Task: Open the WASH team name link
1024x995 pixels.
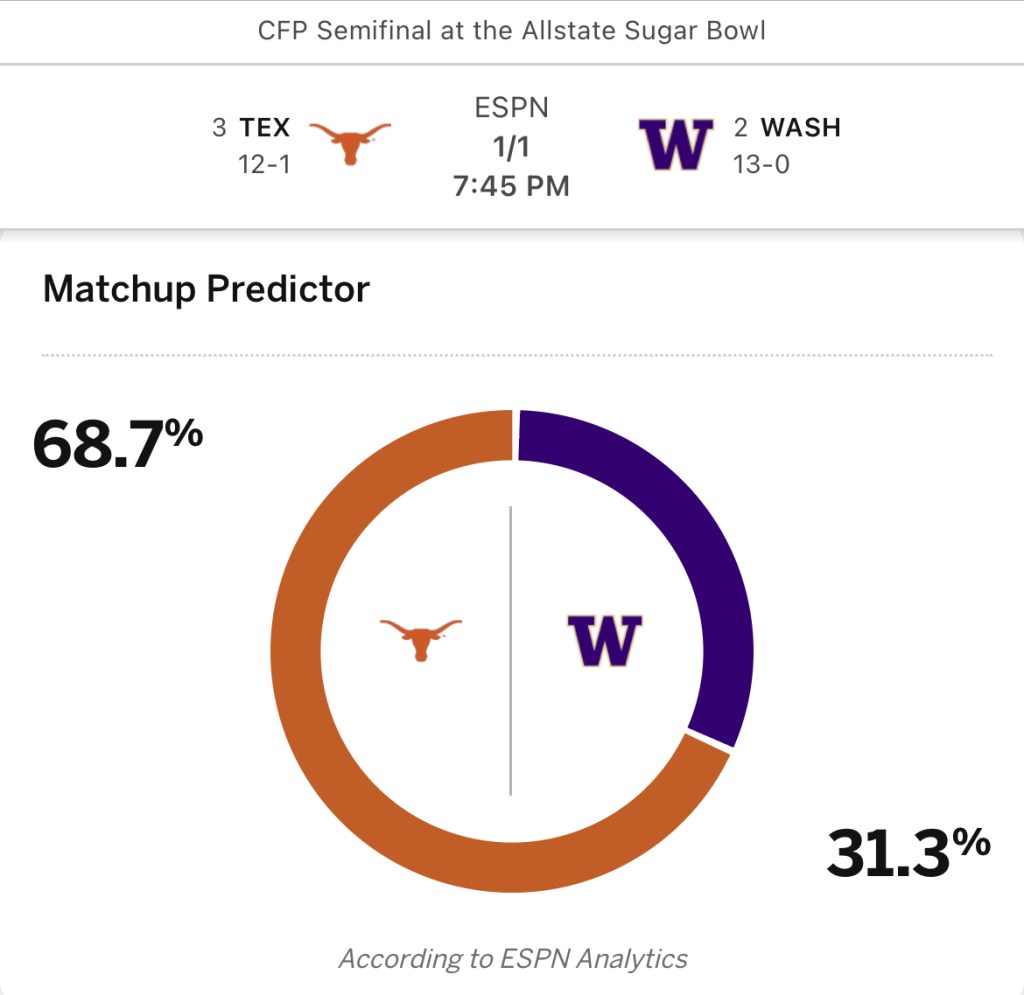Action: point(800,128)
